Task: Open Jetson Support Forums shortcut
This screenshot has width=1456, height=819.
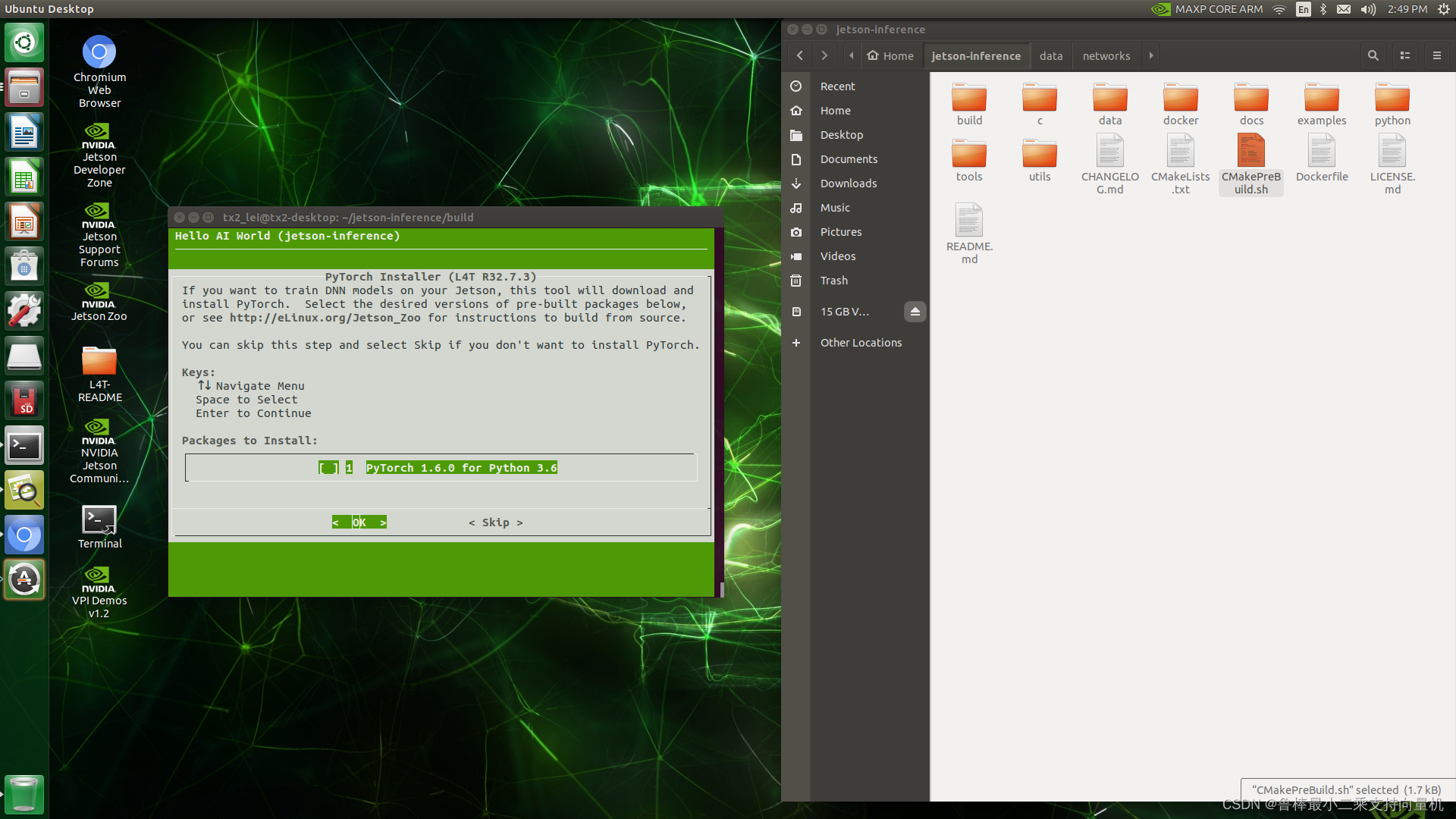Action: pos(99,235)
